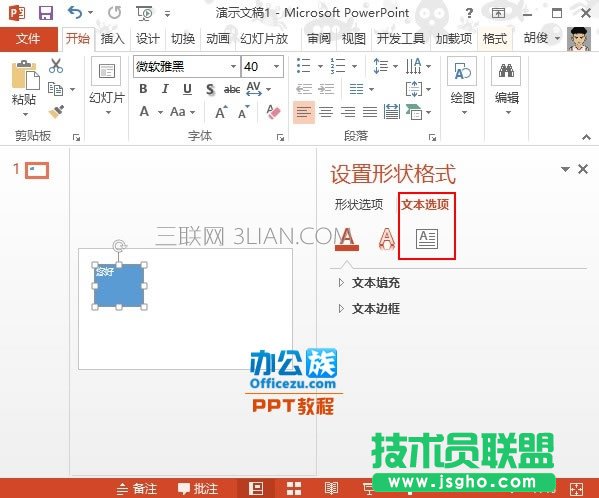Open align text vertical options
The width and height of the screenshot is (599, 498).
click(418, 89)
